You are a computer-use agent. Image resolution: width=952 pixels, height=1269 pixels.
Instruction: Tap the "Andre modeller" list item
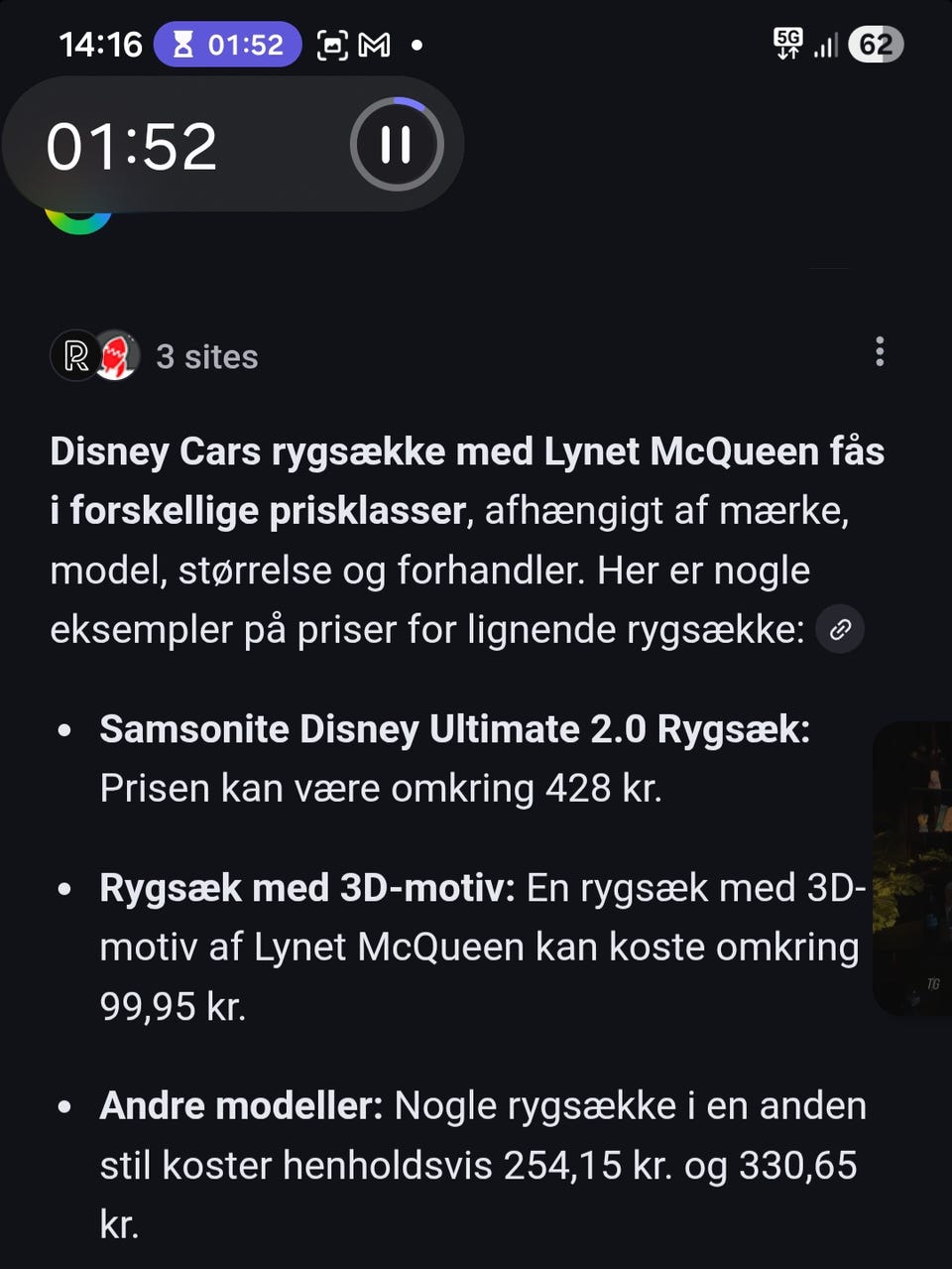click(241, 1106)
